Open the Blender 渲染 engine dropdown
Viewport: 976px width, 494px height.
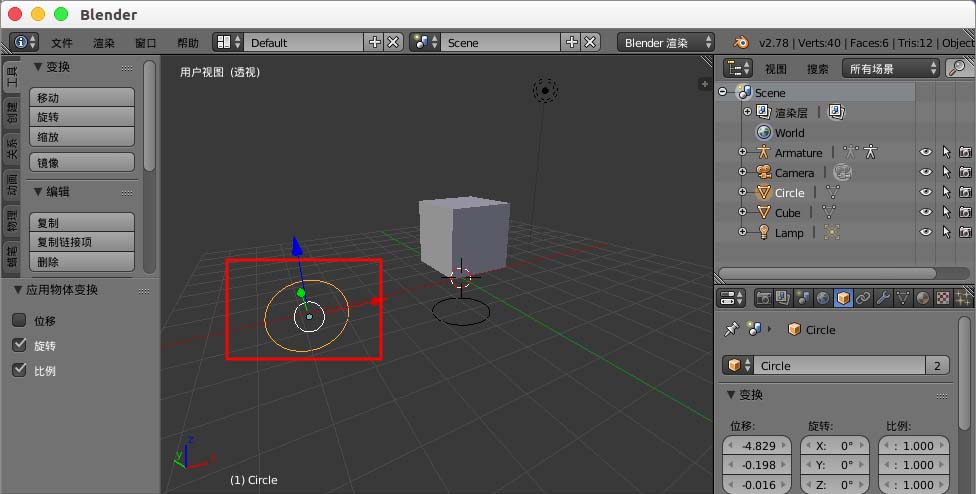(x=666, y=42)
